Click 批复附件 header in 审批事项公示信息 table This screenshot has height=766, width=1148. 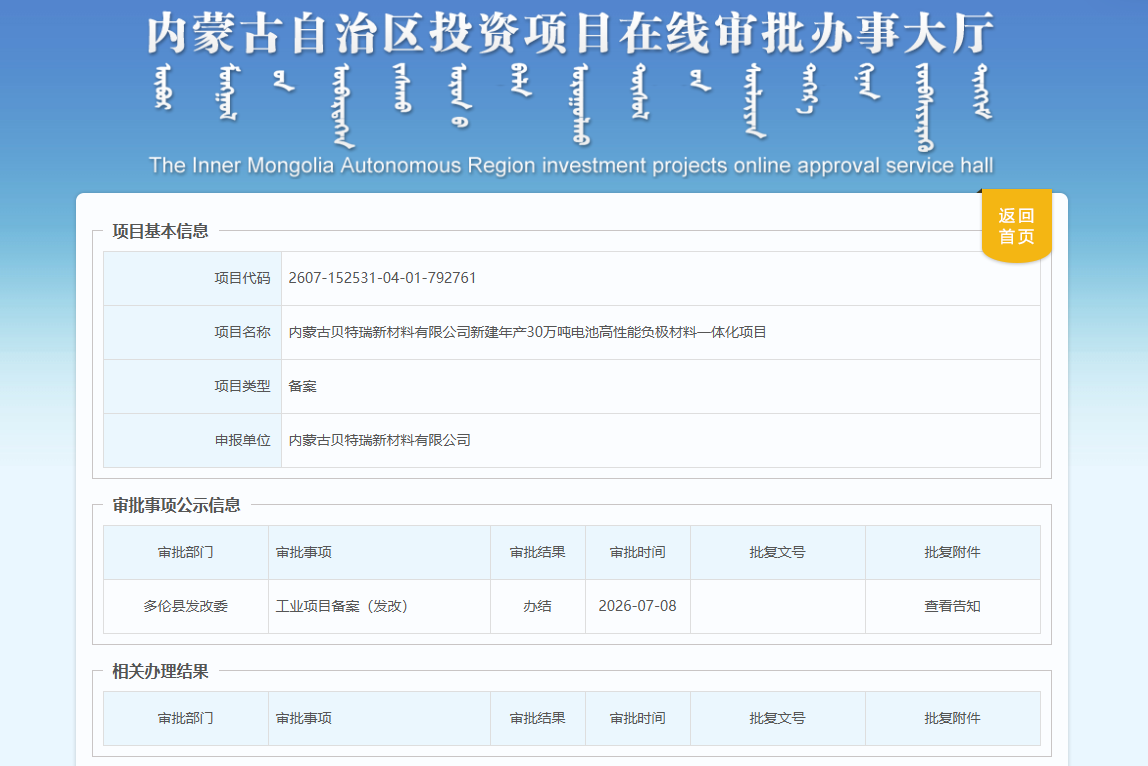pyautogui.click(x=953, y=553)
